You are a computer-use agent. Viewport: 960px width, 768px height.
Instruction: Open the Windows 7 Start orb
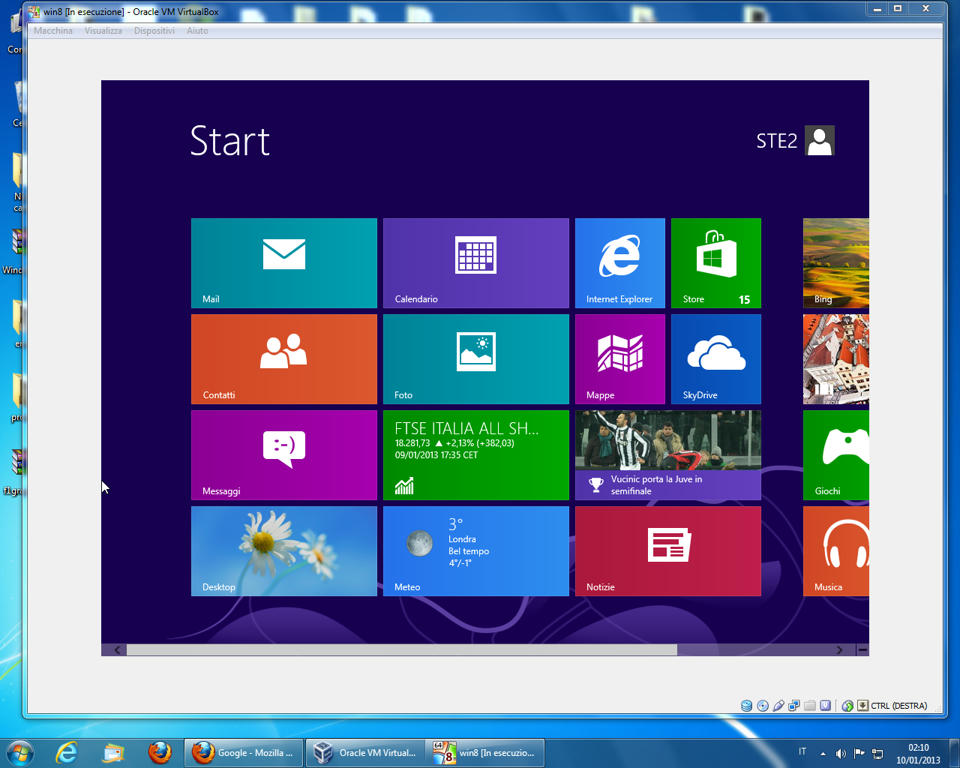click(19, 753)
